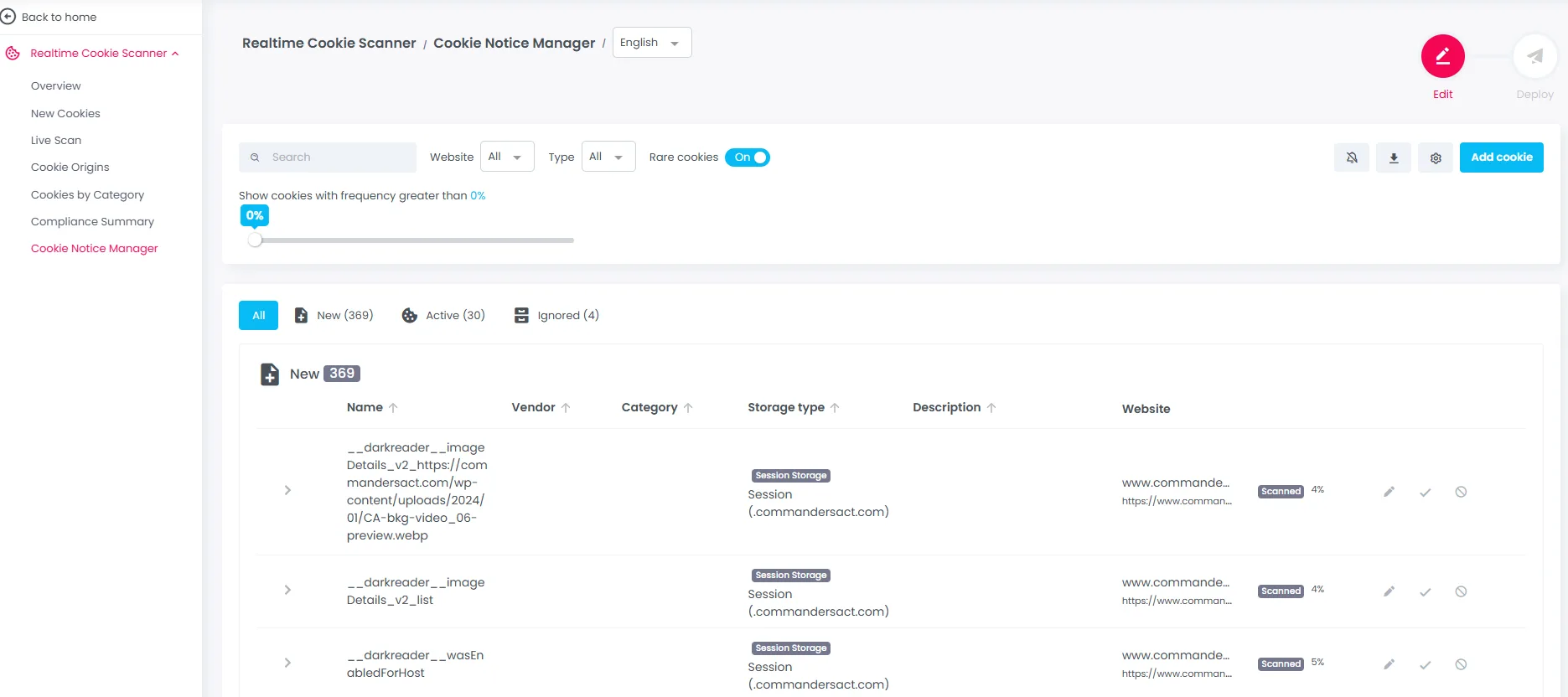Open the English language dropdown
Image resolution: width=1568 pixels, height=697 pixels.
click(x=652, y=43)
